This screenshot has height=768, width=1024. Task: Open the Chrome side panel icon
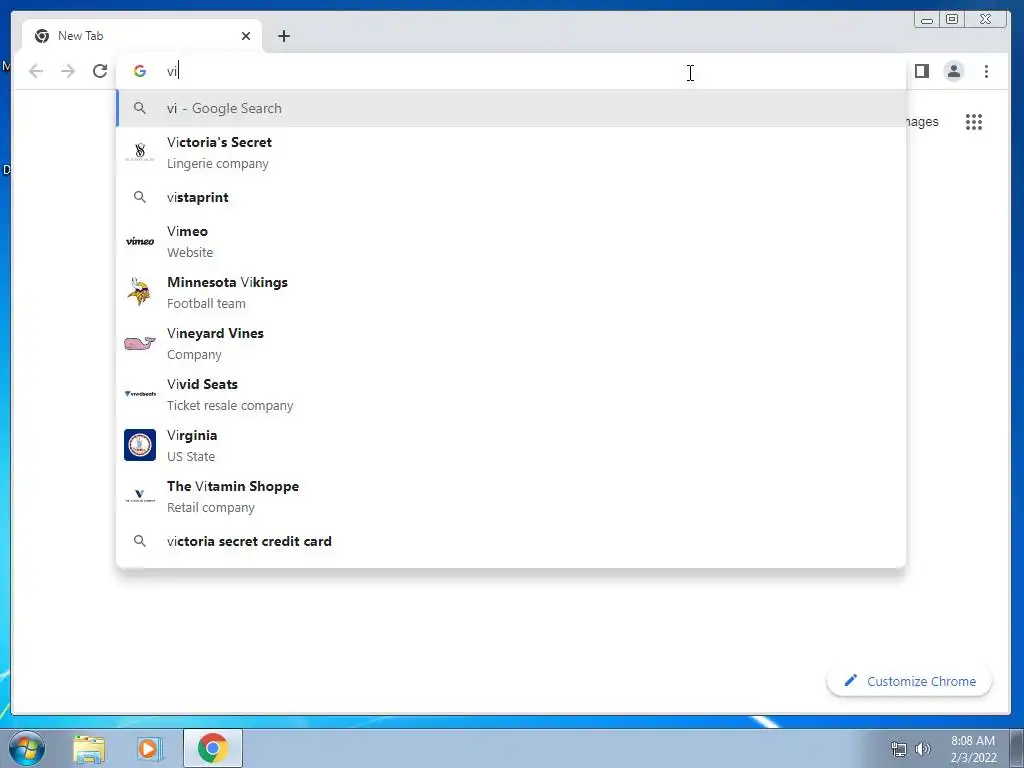click(x=921, y=71)
